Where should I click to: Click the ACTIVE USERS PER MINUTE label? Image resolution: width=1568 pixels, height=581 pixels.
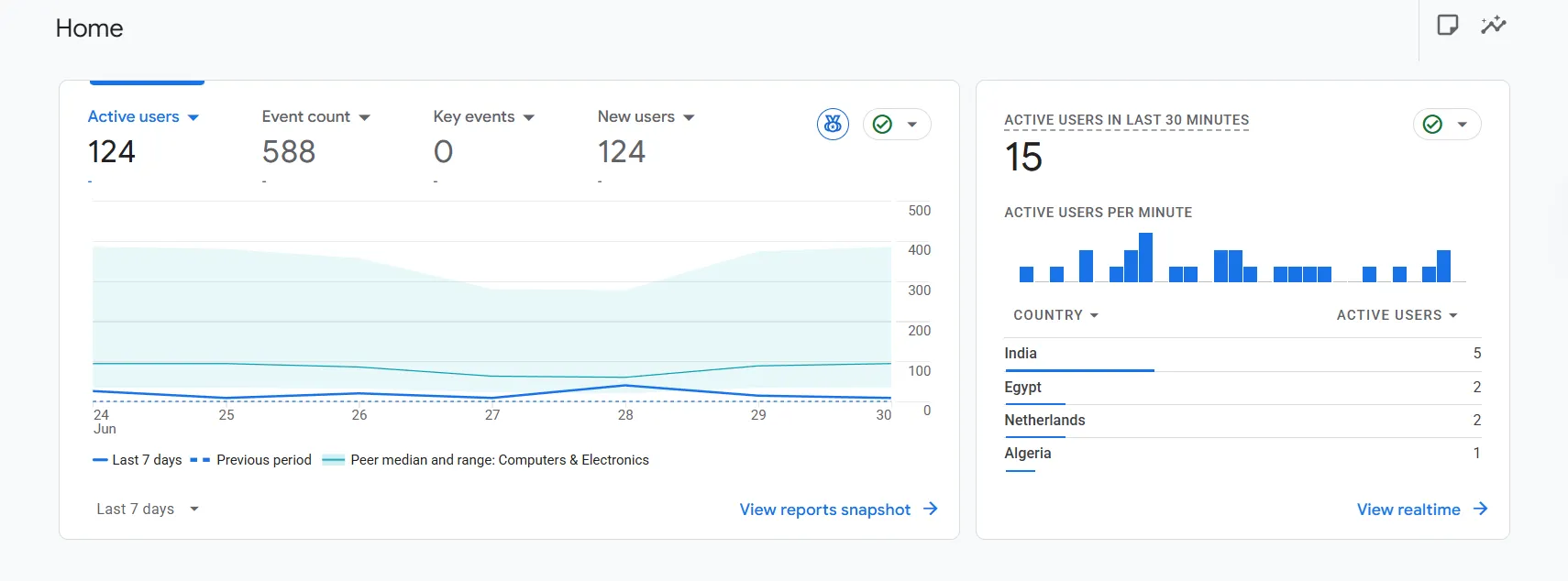1098,213
